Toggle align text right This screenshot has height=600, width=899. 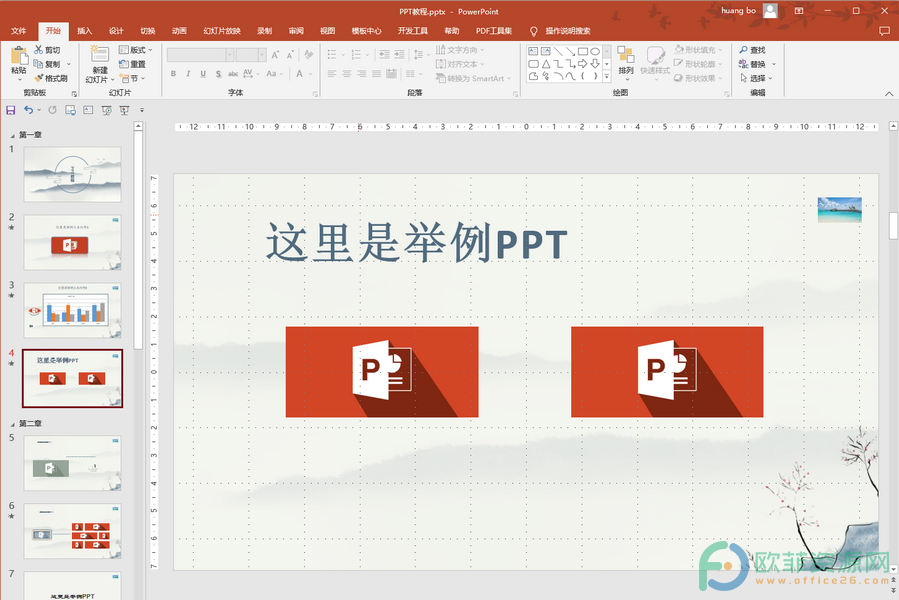click(362, 73)
